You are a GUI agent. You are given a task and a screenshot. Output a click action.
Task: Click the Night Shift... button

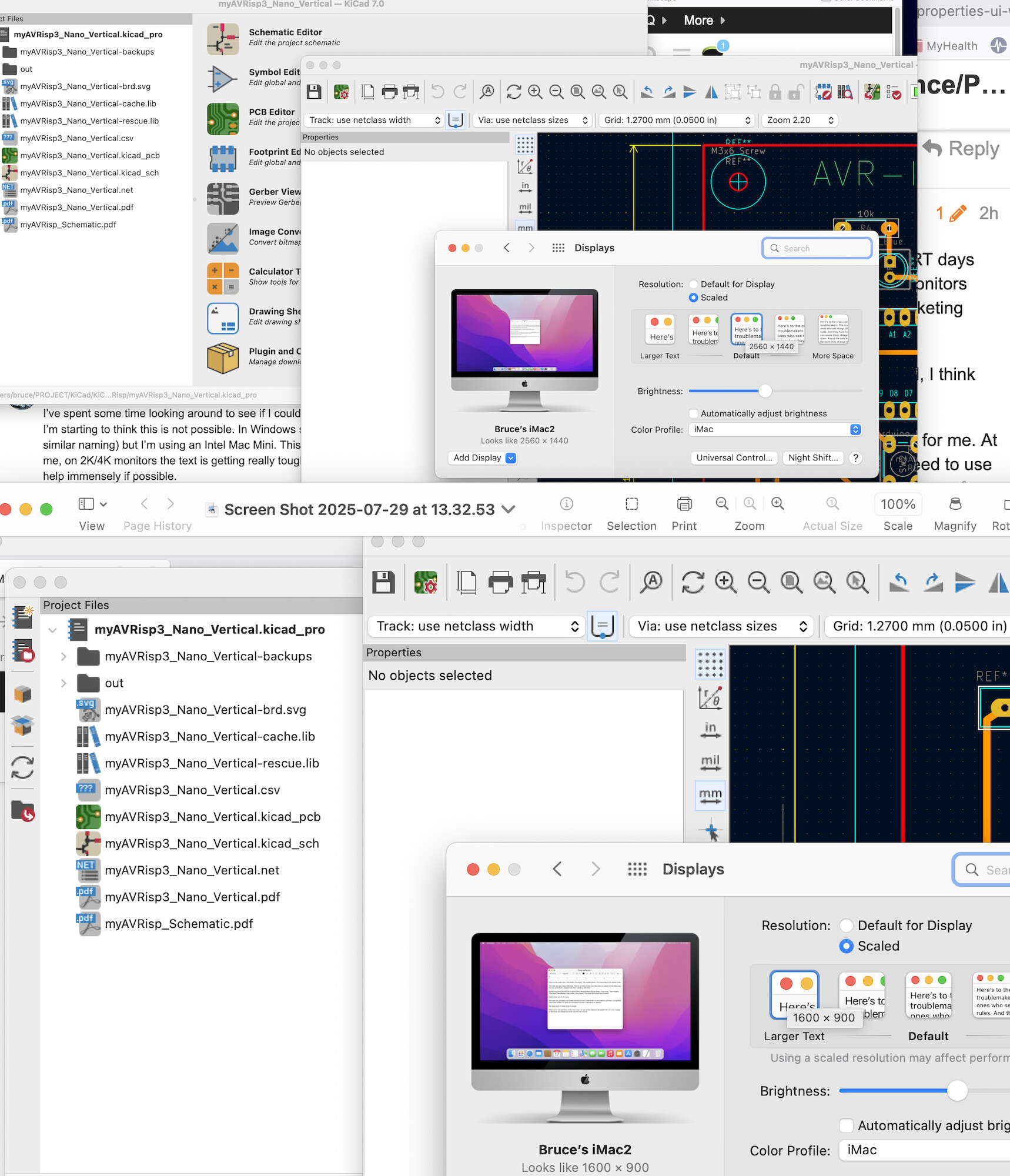pyautogui.click(x=814, y=458)
